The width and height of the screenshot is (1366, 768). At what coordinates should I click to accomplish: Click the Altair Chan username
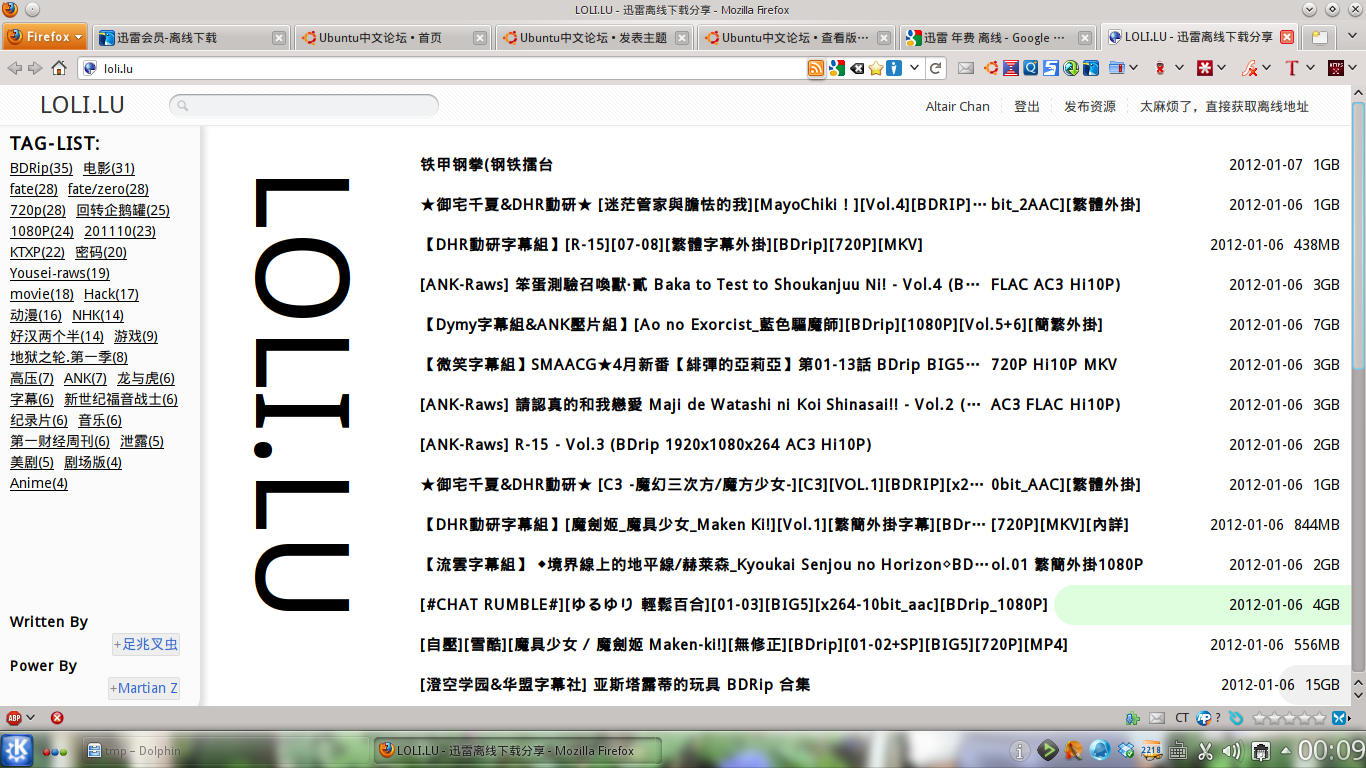pyautogui.click(x=958, y=106)
